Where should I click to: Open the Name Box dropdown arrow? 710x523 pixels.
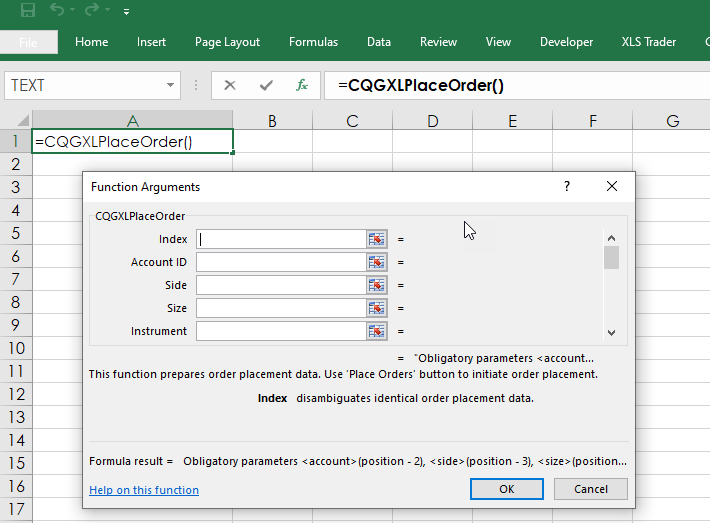point(171,86)
